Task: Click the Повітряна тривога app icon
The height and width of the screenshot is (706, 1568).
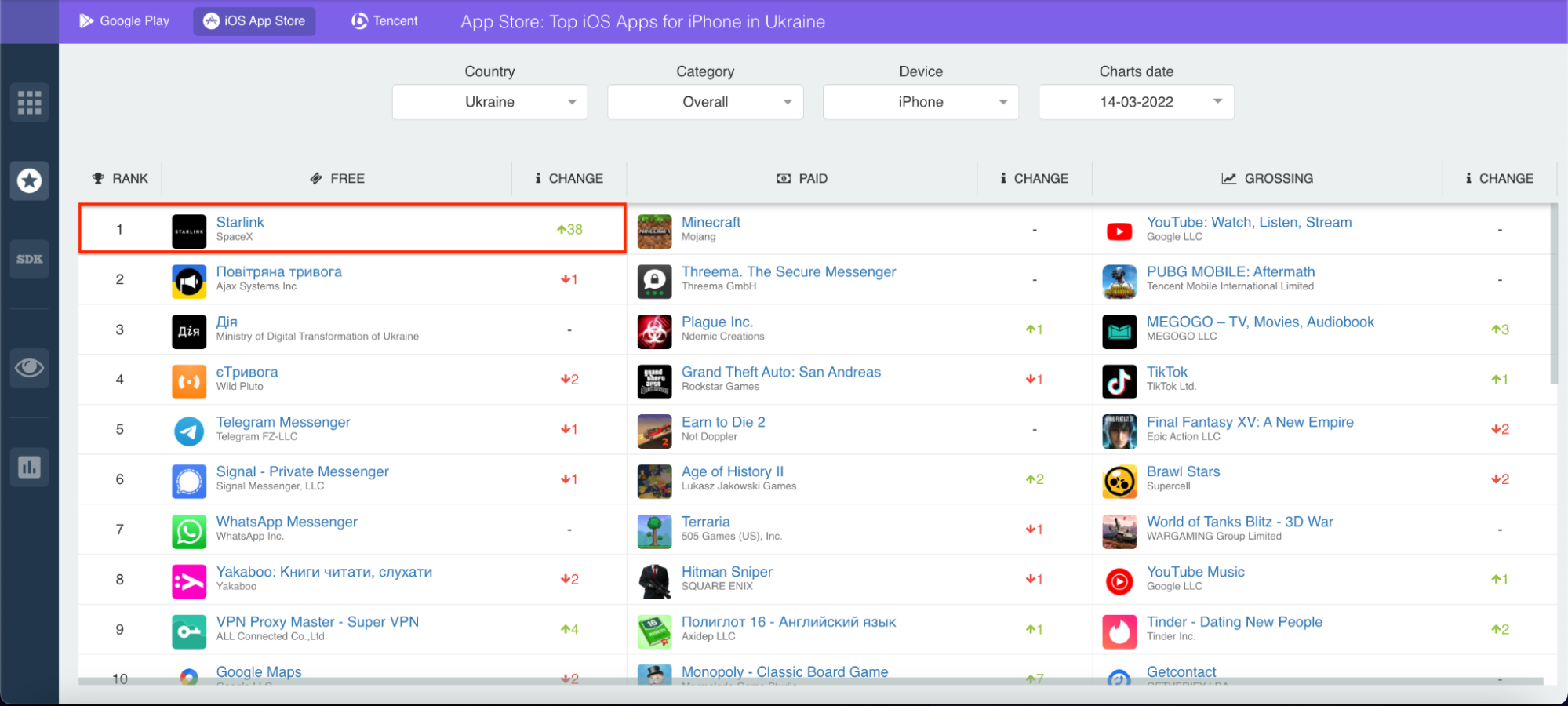Action: point(189,281)
